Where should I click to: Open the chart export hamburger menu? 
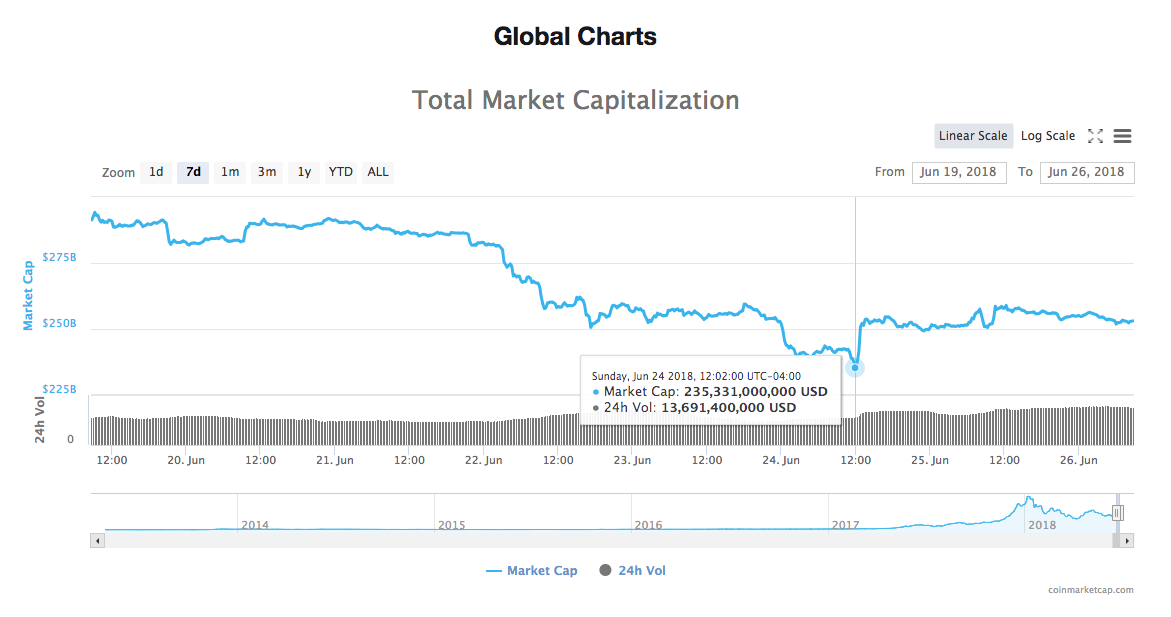tap(1122, 136)
